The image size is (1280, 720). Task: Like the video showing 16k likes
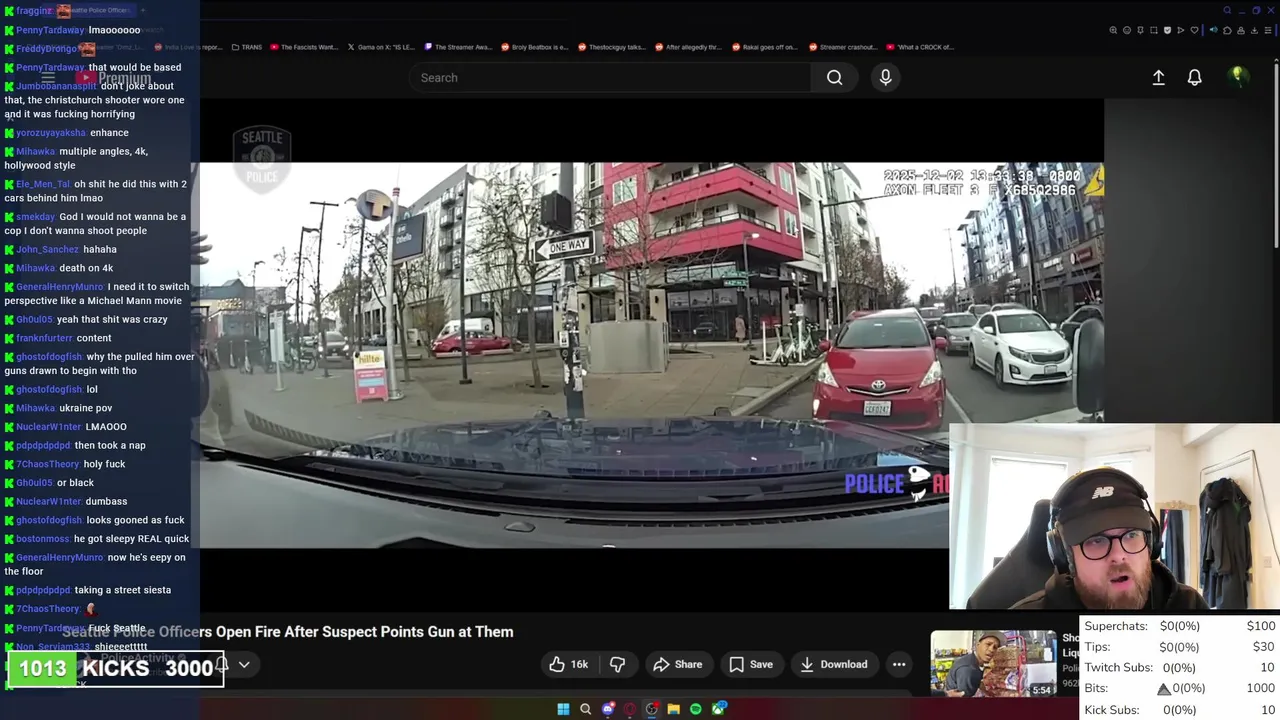coord(568,664)
